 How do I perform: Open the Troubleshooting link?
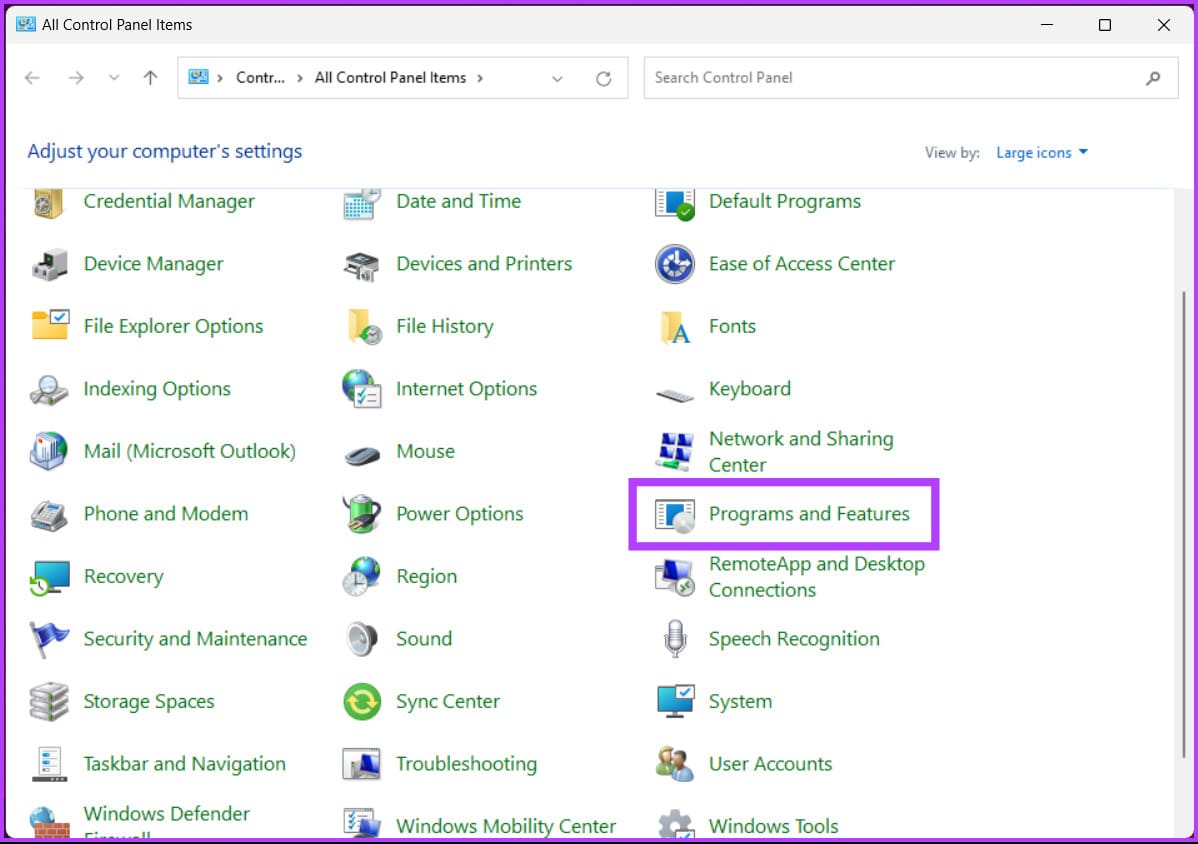click(466, 764)
